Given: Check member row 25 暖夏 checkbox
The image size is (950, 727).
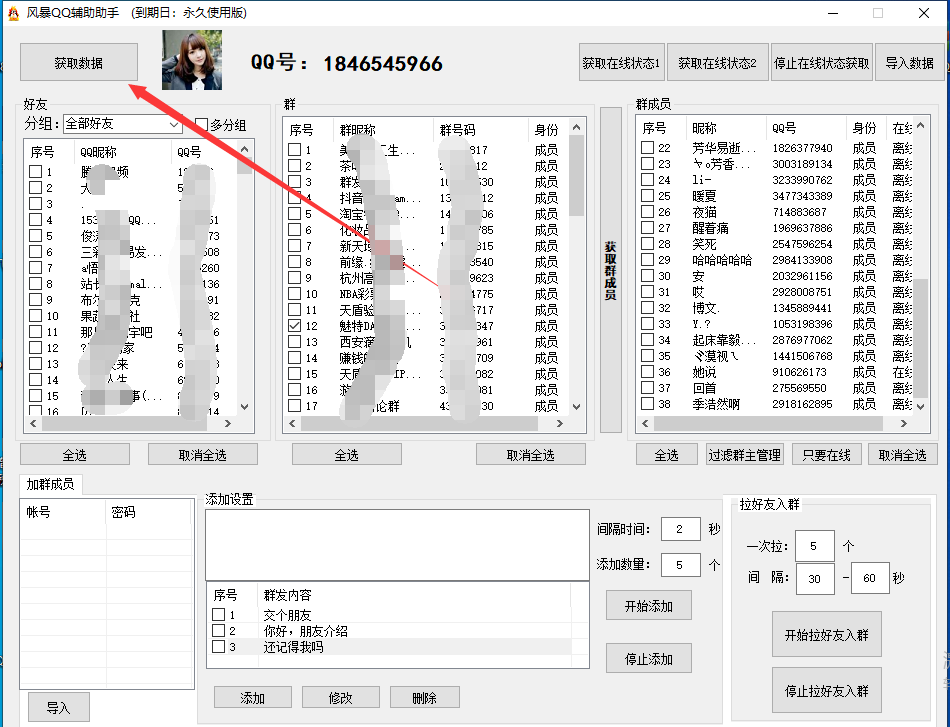Looking at the screenshot, I should (648, 196).
